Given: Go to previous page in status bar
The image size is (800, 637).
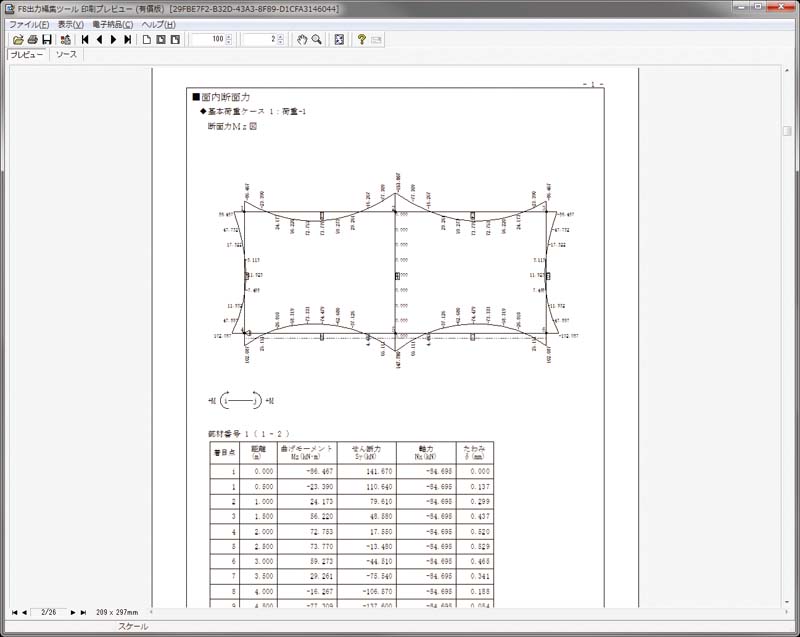Looking at the screenshot, I should (24, 612).
